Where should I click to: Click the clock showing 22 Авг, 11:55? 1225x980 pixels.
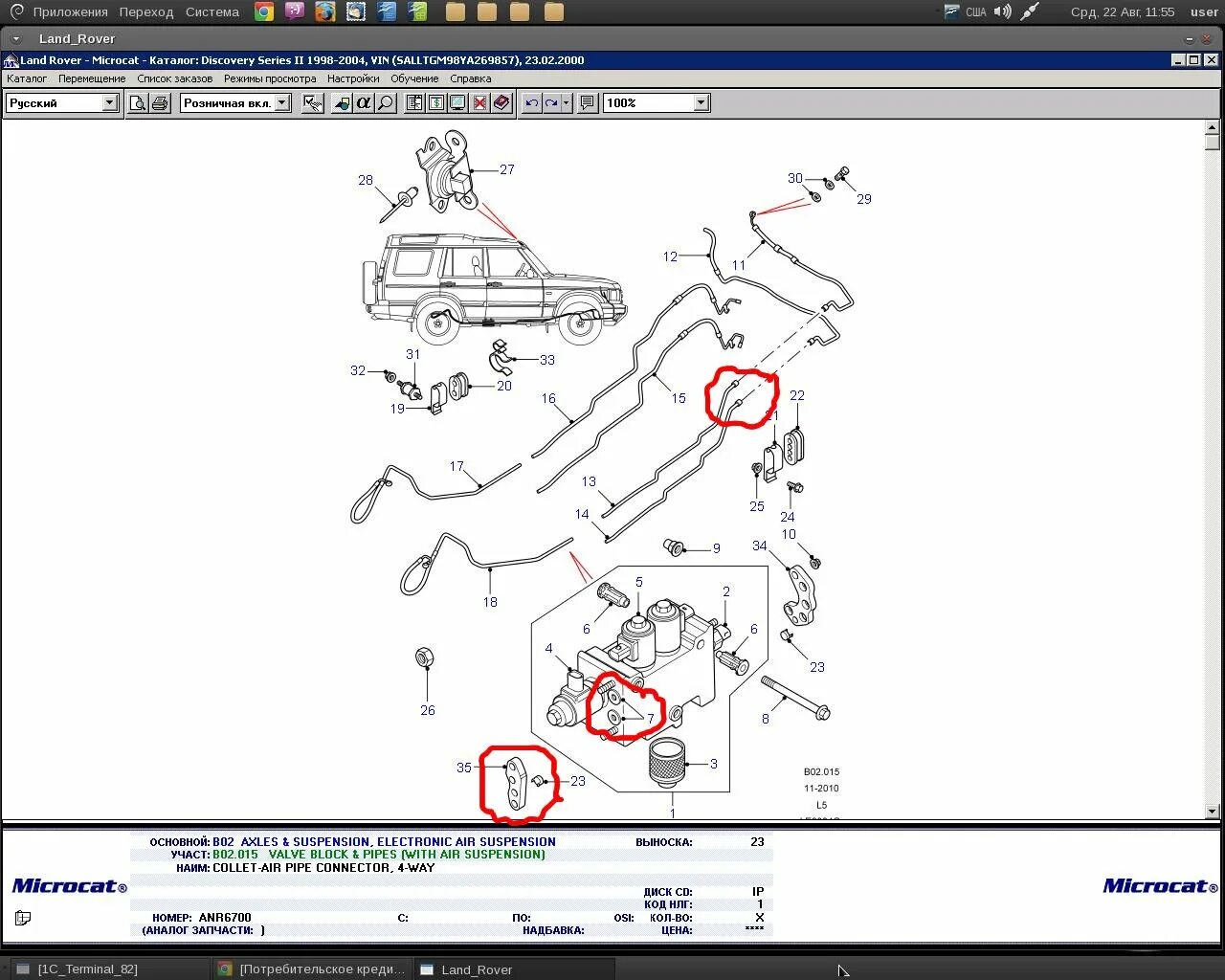1123,11
